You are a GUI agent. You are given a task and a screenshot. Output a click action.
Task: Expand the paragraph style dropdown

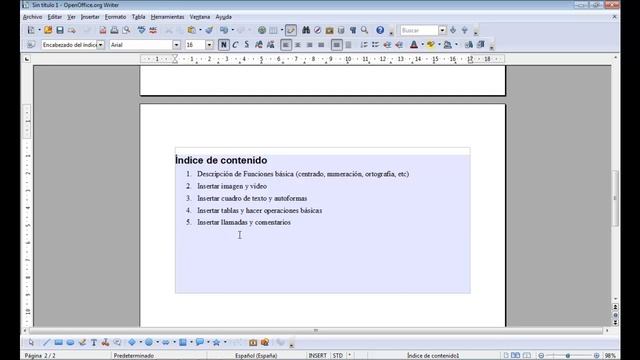[100, 45]
